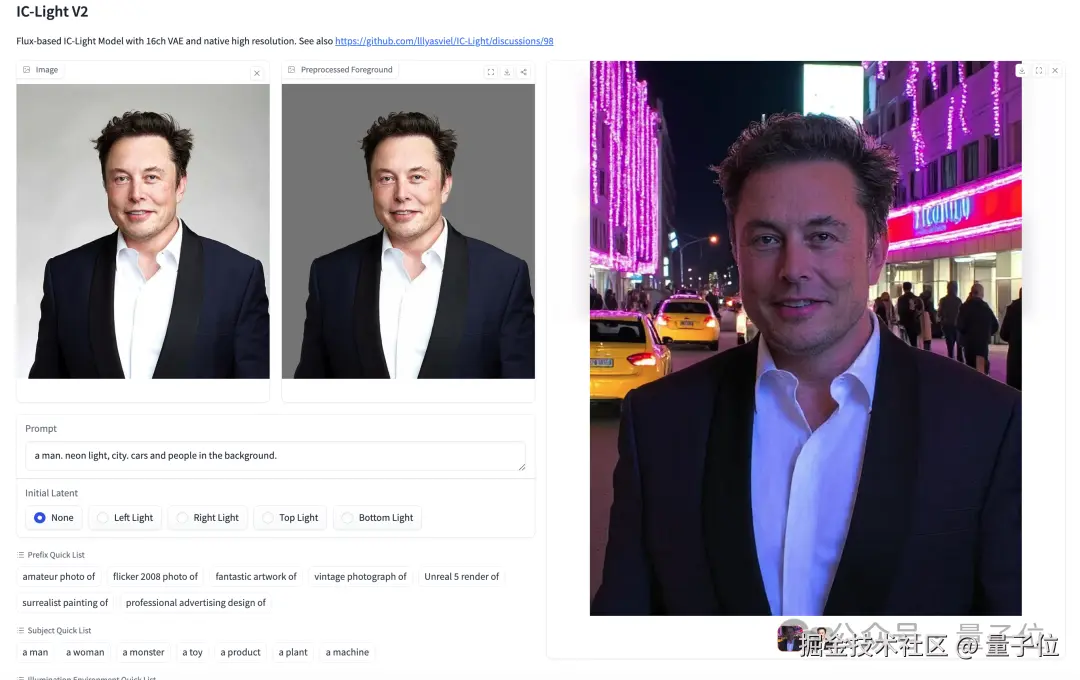Image resolution: width=1080 pixels, height=680 pixels.
Task: Open the IC-Light GitHub discussions link
Action: pos(444,41)
